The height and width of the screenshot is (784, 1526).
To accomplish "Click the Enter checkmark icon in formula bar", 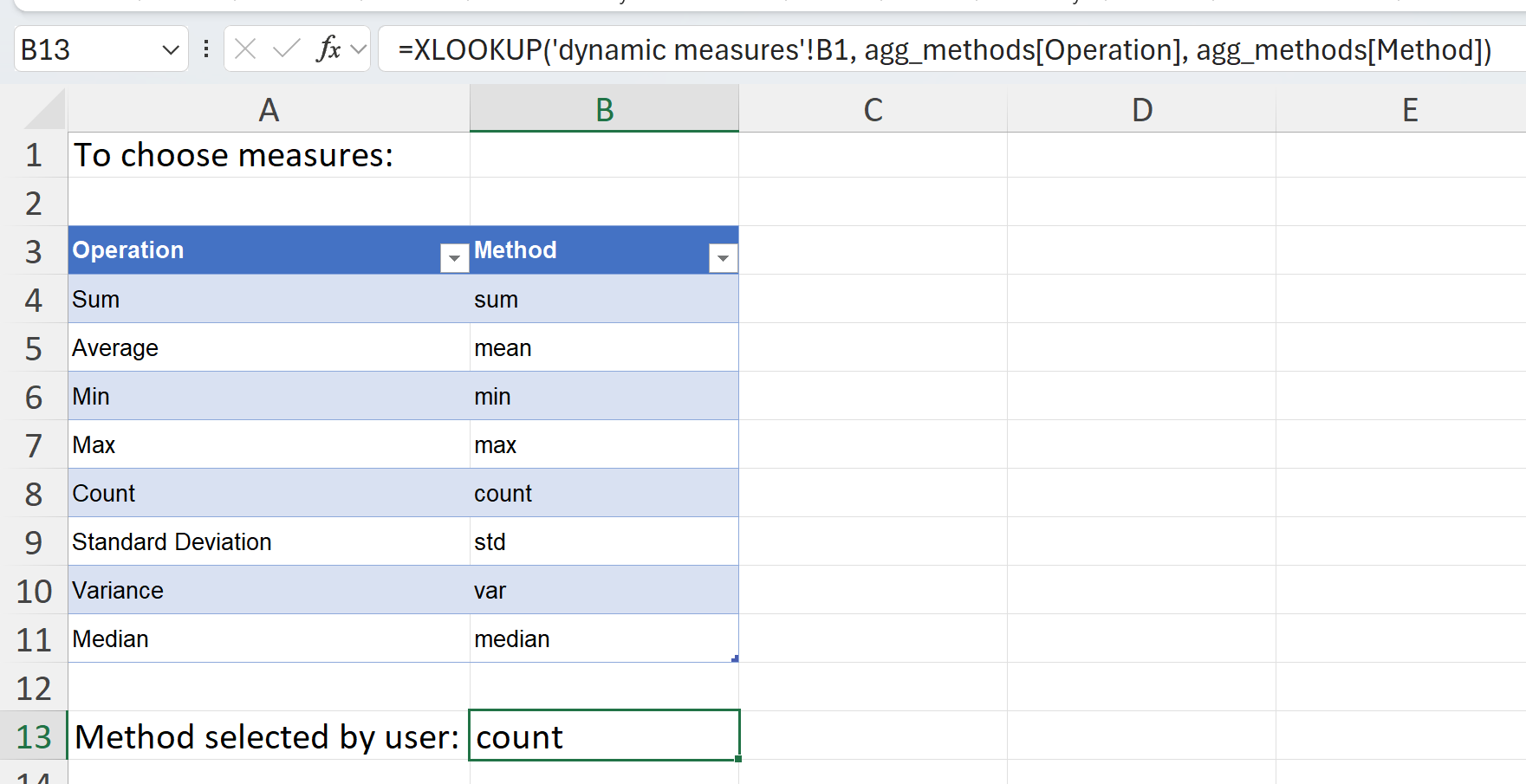I will click(286, 49).
